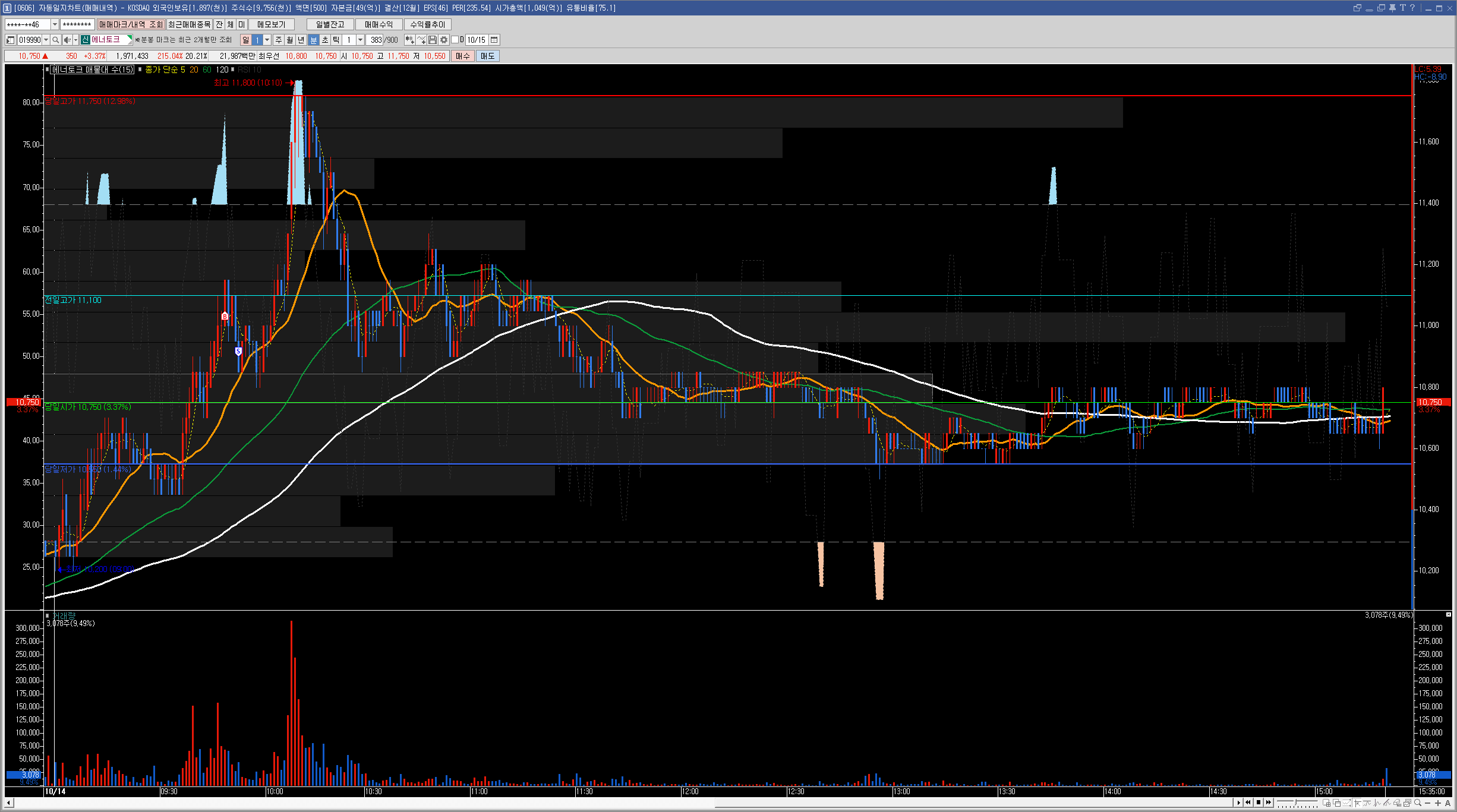This screenshot has width=1457, height=812.
Task: Click the plus zoom-in icon at bottom right
Action: pyautogui.click(x=1438, y=803)
